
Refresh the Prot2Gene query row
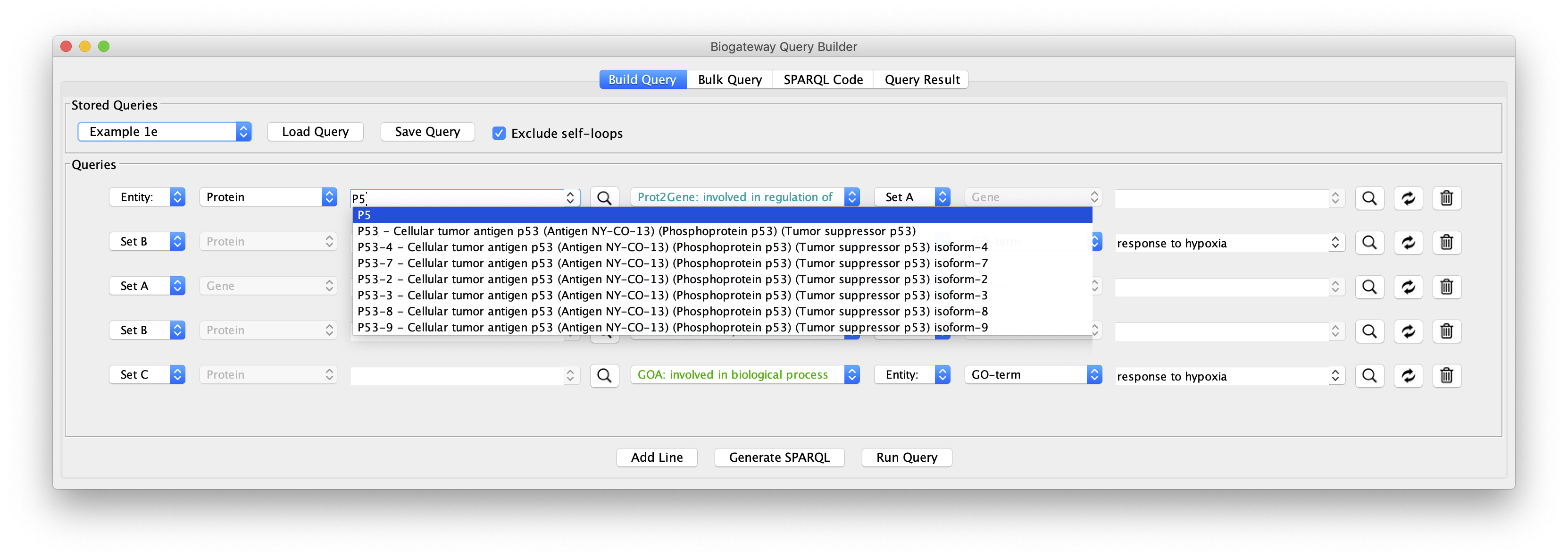tap(1408, 198)
